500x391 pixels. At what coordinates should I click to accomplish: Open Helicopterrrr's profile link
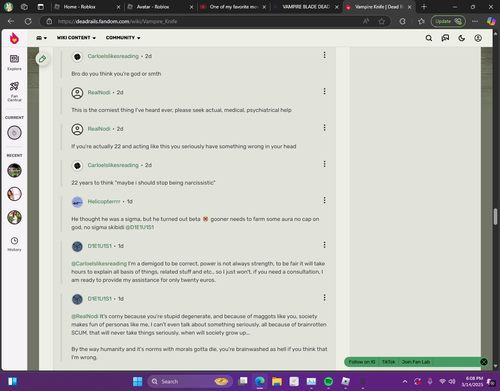point(104,201)
